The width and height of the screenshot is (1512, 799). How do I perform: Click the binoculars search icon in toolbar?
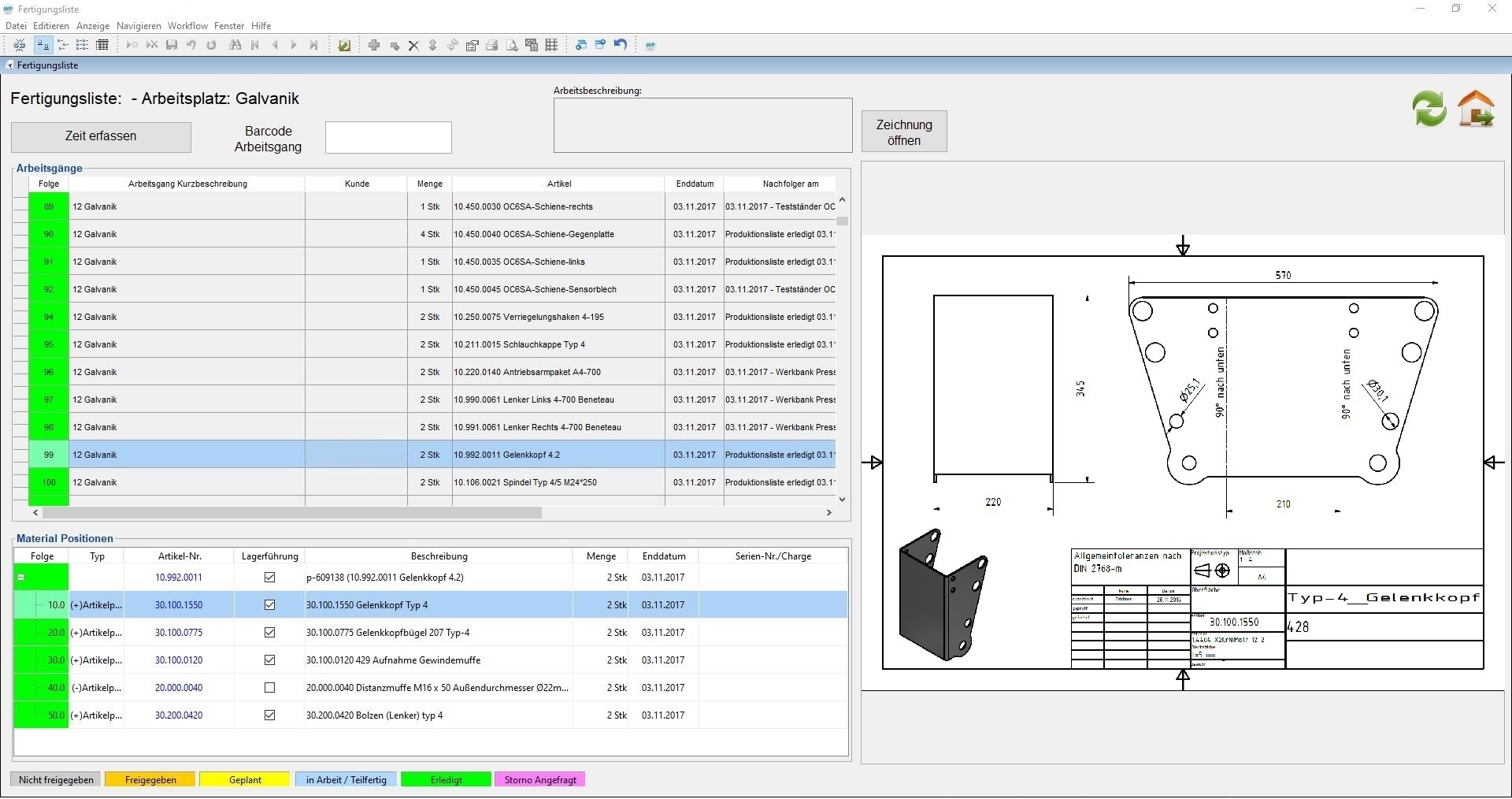pos(235,46)
